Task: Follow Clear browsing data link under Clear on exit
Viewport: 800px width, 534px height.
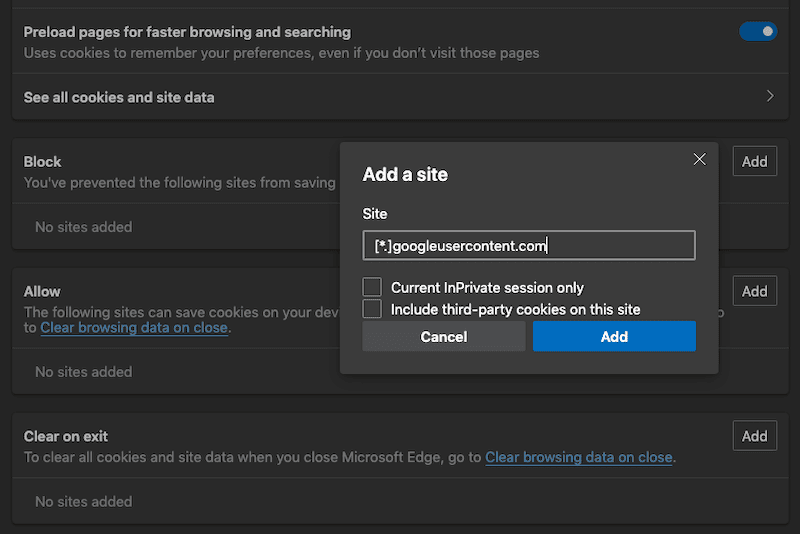Action: click(578, 457)
